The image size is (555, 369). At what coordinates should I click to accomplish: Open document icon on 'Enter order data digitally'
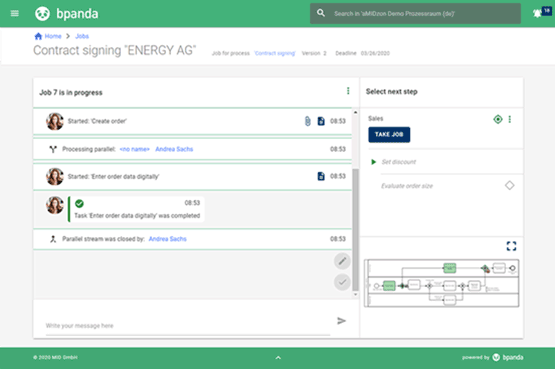tap(321, 176)
